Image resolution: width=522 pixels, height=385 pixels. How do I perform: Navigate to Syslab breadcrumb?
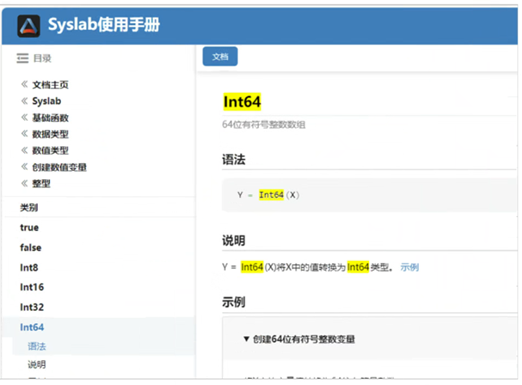point(47,101)
